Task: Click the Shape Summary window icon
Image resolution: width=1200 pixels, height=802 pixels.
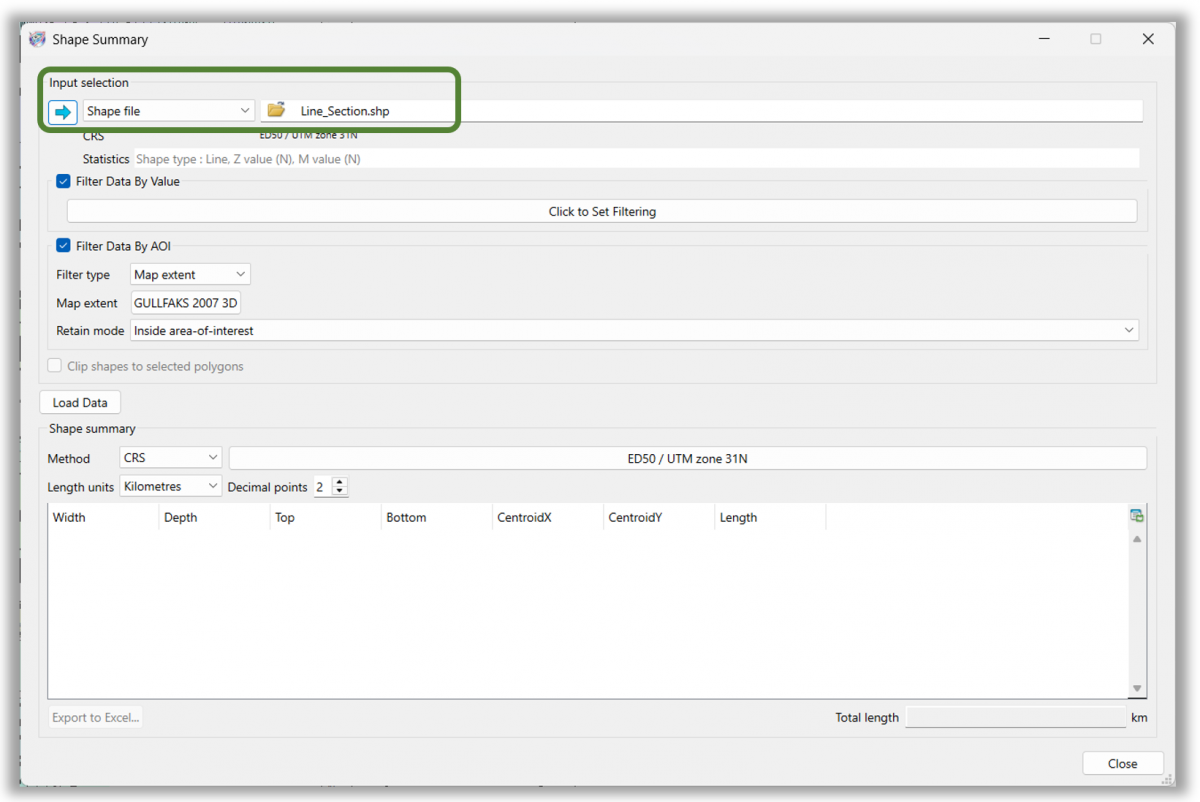Action: pos(37,38)
